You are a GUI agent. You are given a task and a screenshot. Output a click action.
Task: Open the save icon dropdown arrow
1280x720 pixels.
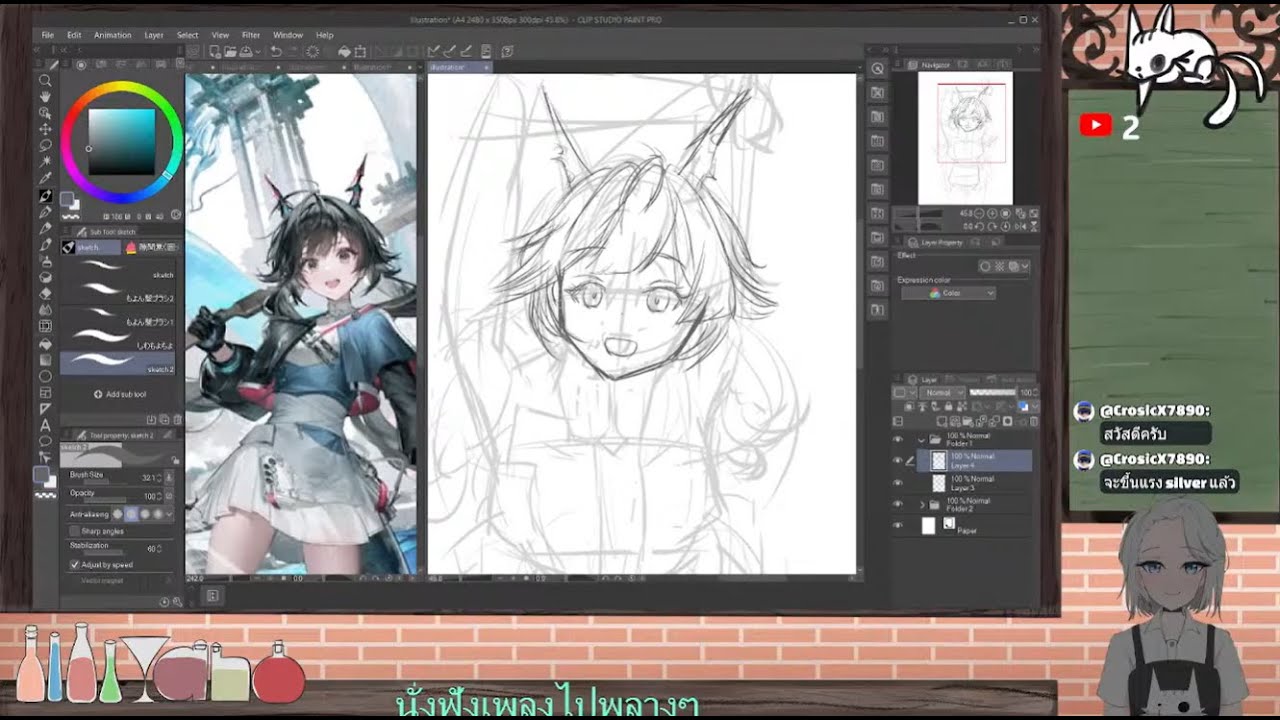[x=257, y=51]
